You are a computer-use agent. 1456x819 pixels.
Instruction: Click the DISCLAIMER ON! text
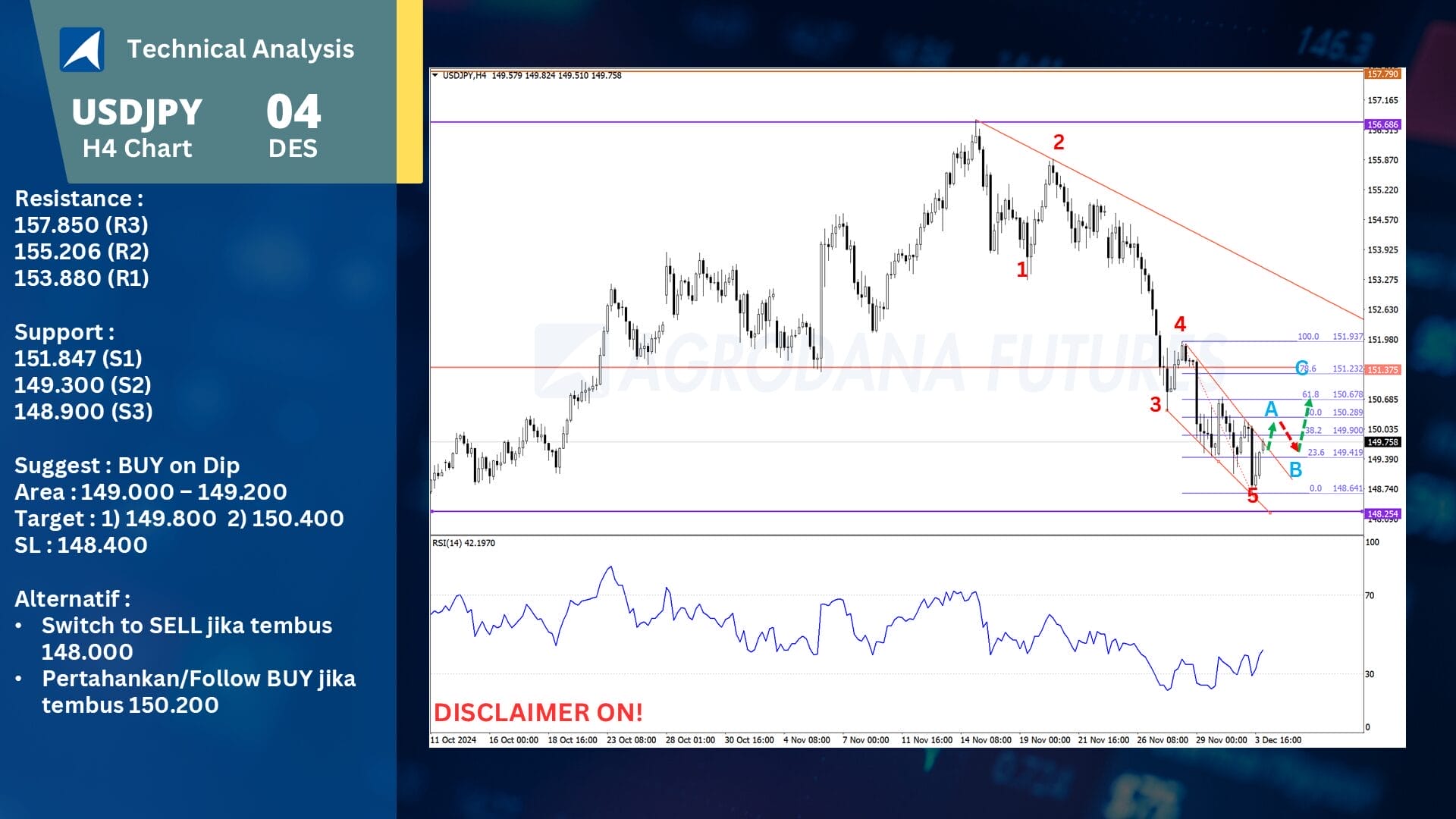[538, 712]
